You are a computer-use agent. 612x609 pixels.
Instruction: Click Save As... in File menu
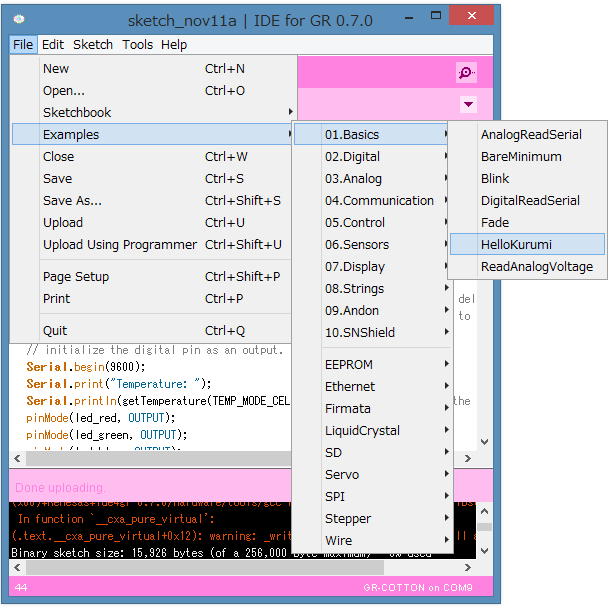click(x=72, y=200)
